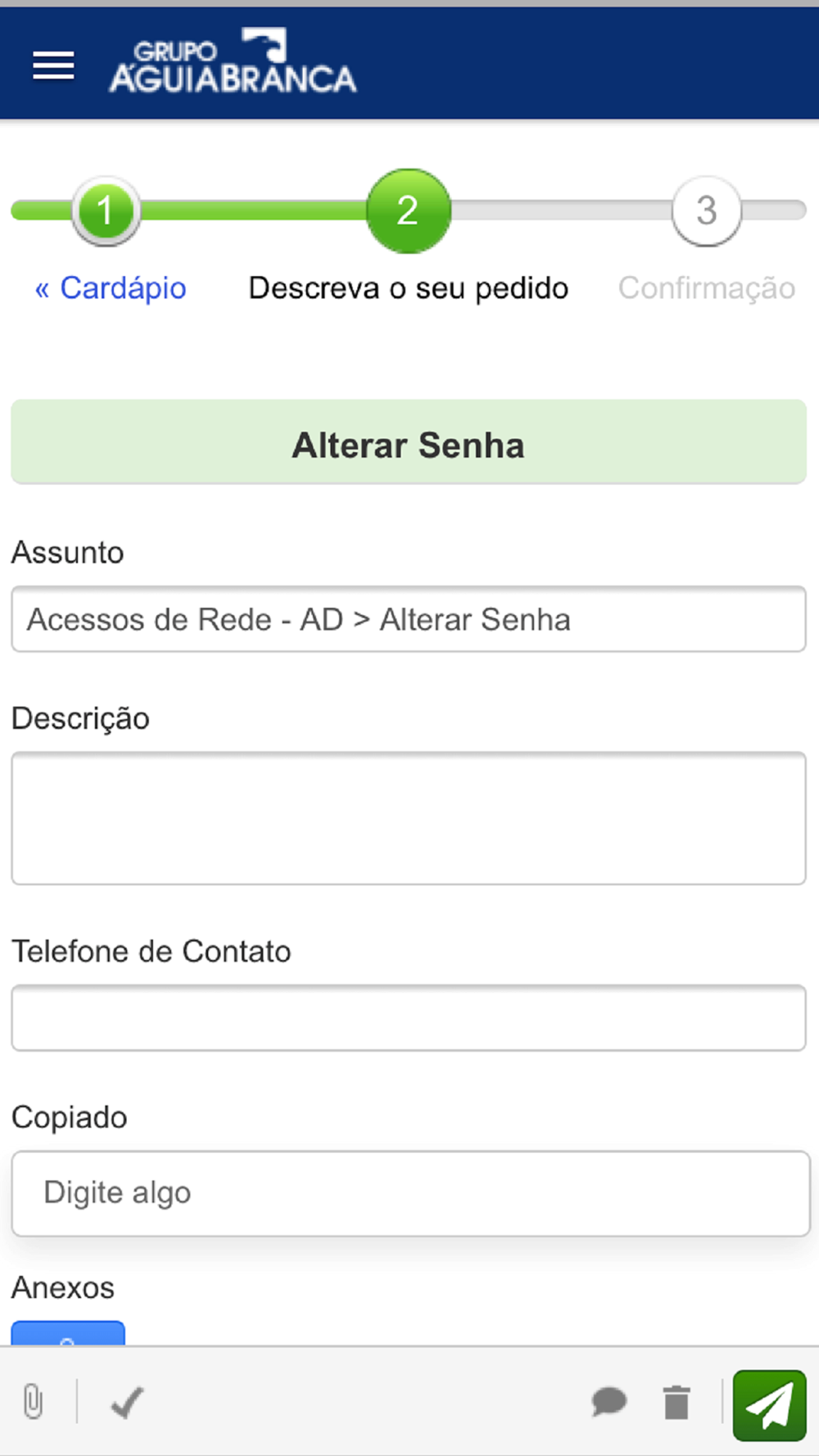
Task: Click the green progress bar segment between steps 1 and 2
Action: point(253,210)
